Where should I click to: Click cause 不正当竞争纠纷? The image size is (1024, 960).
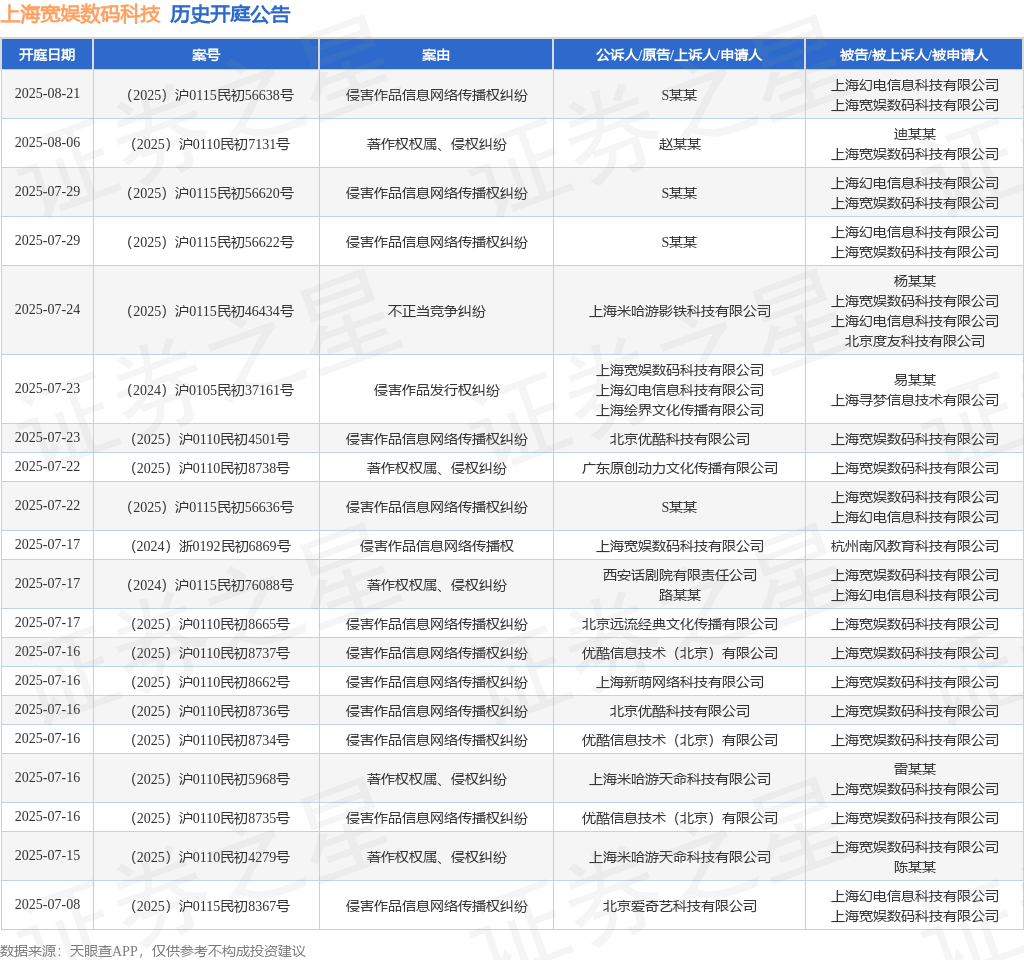(436, 312)
